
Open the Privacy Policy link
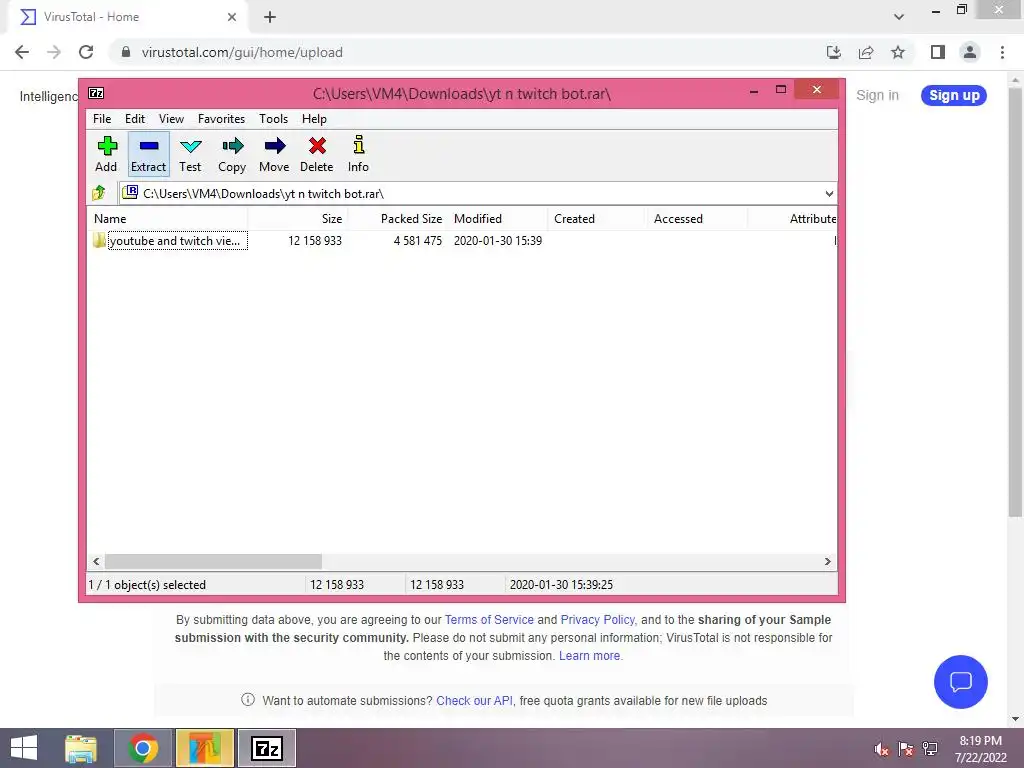[598, 620]
